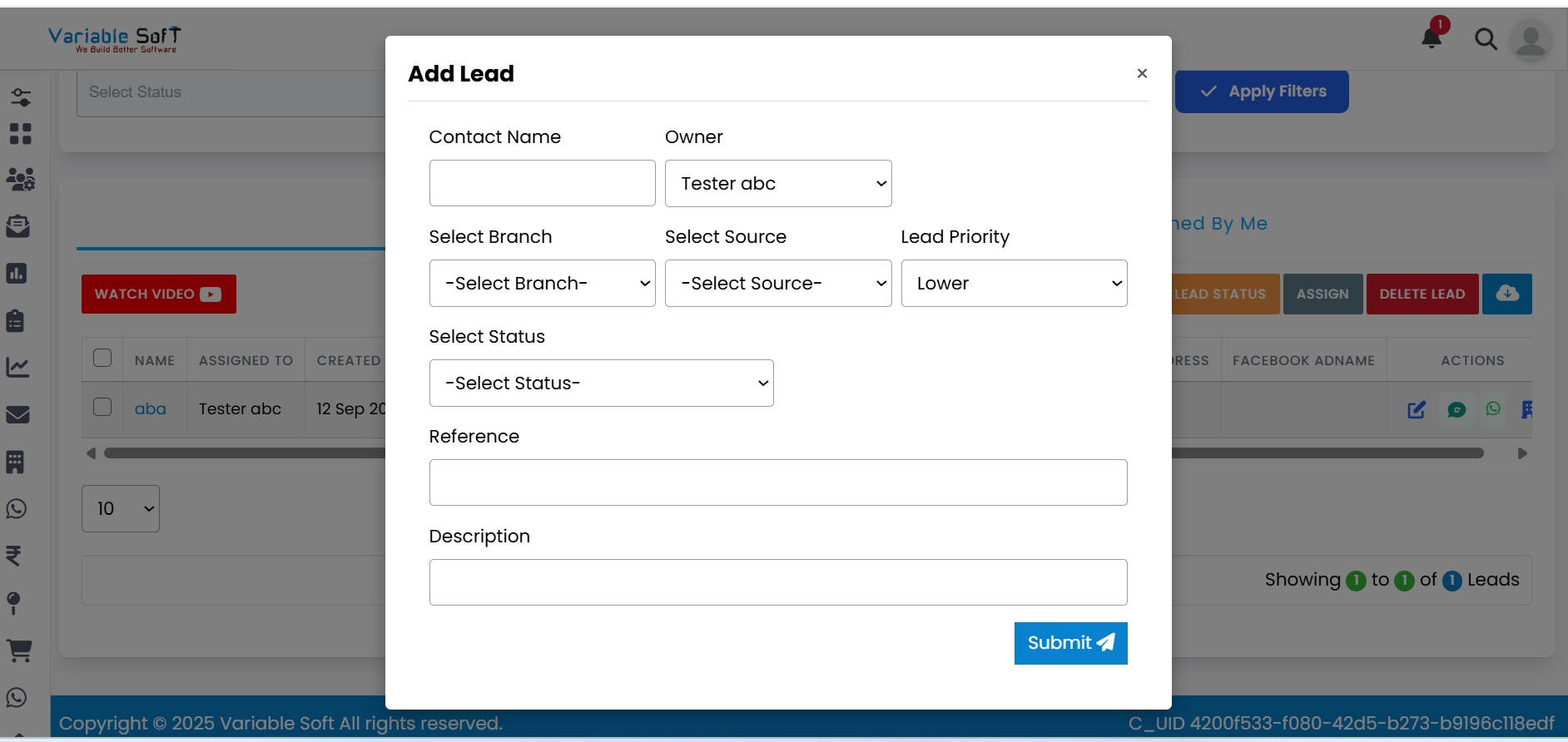Switch to the Assigned By Me tab
This screenshot has width=1568, height=742.
[1219, 223]
